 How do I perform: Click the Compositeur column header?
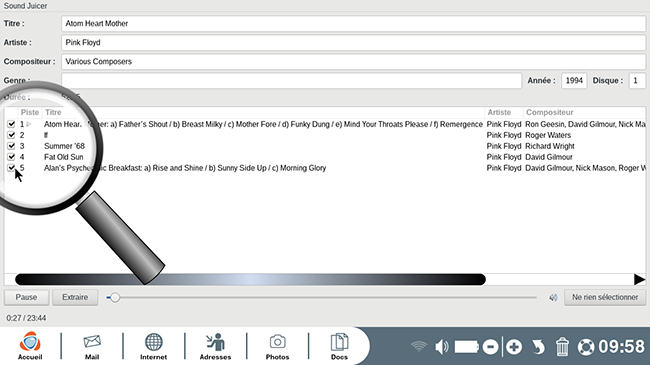pos(550,112)
